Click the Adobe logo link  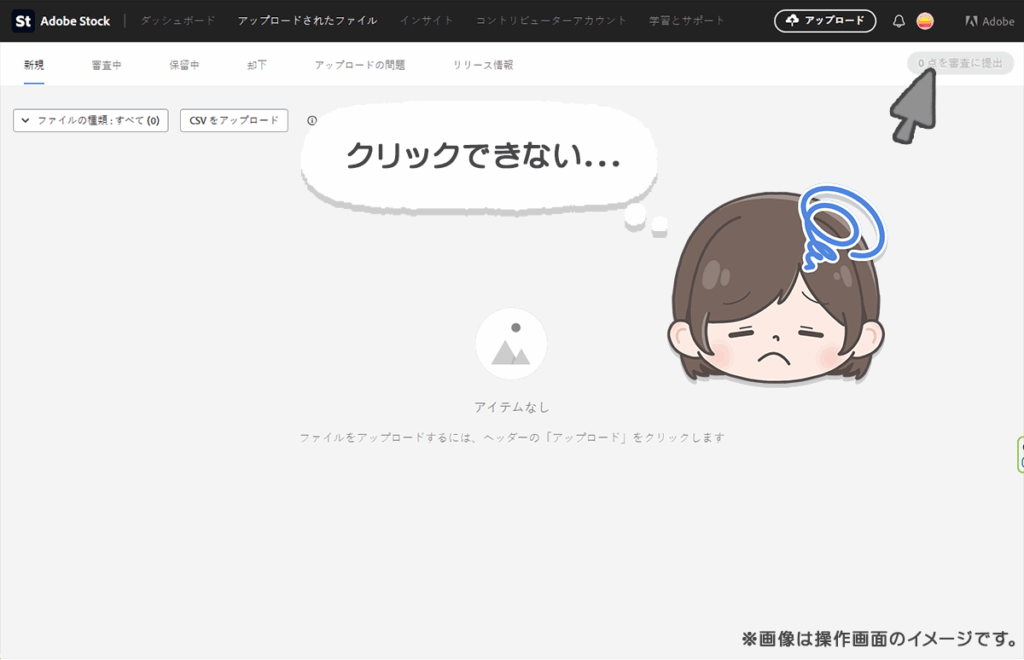pyautogui.click(x=989, y=21)
